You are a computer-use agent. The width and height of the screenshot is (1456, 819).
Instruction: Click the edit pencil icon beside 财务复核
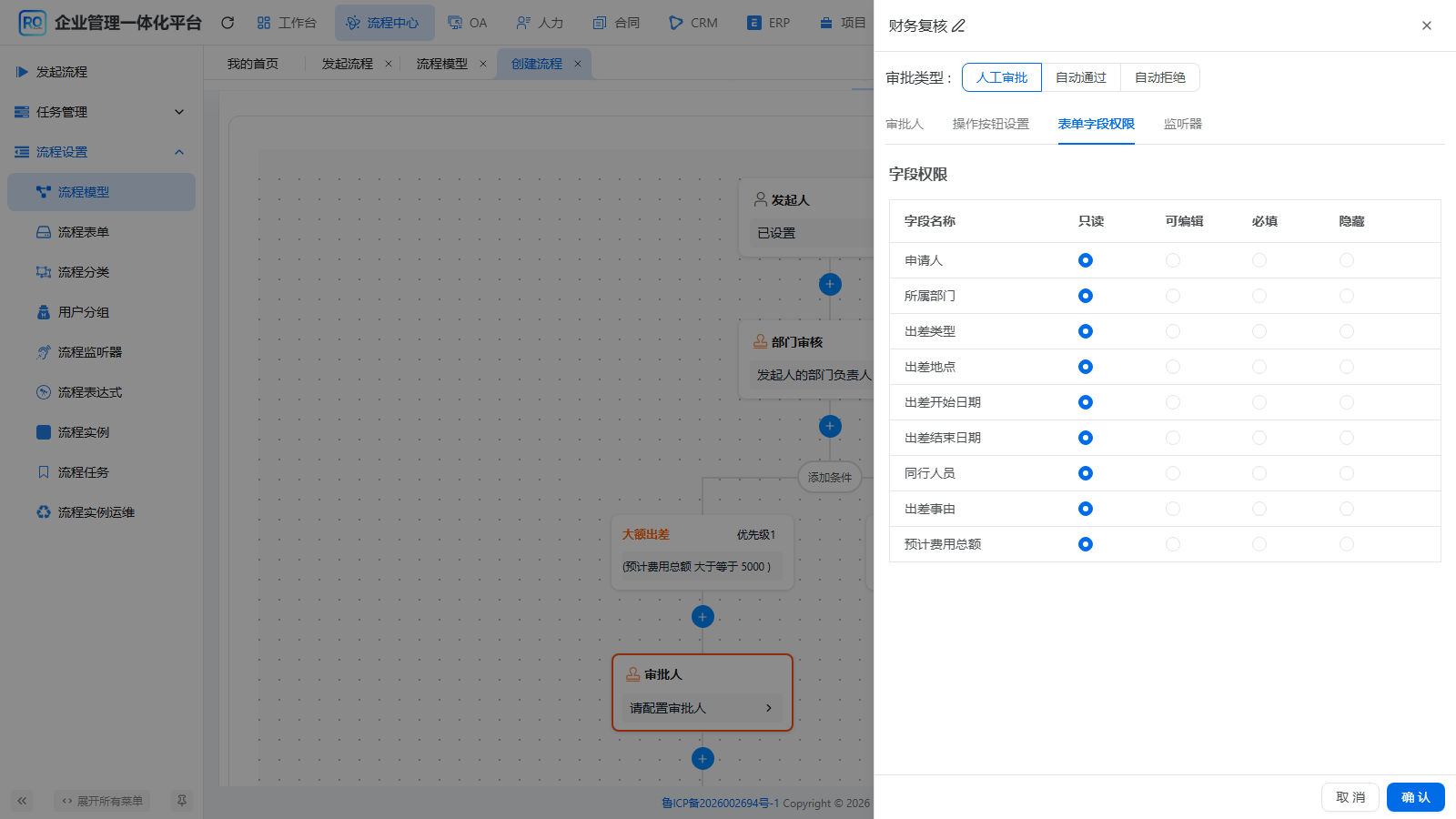[x=958, y=25]
